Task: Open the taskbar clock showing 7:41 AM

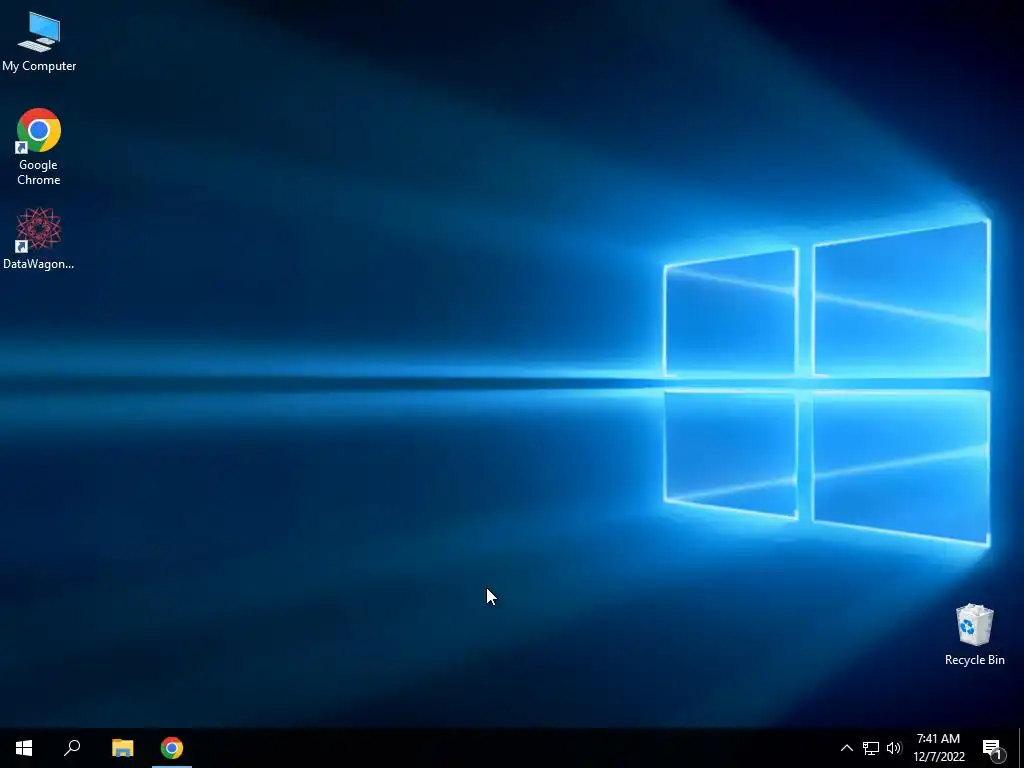Action: click(x=938, y=748)
